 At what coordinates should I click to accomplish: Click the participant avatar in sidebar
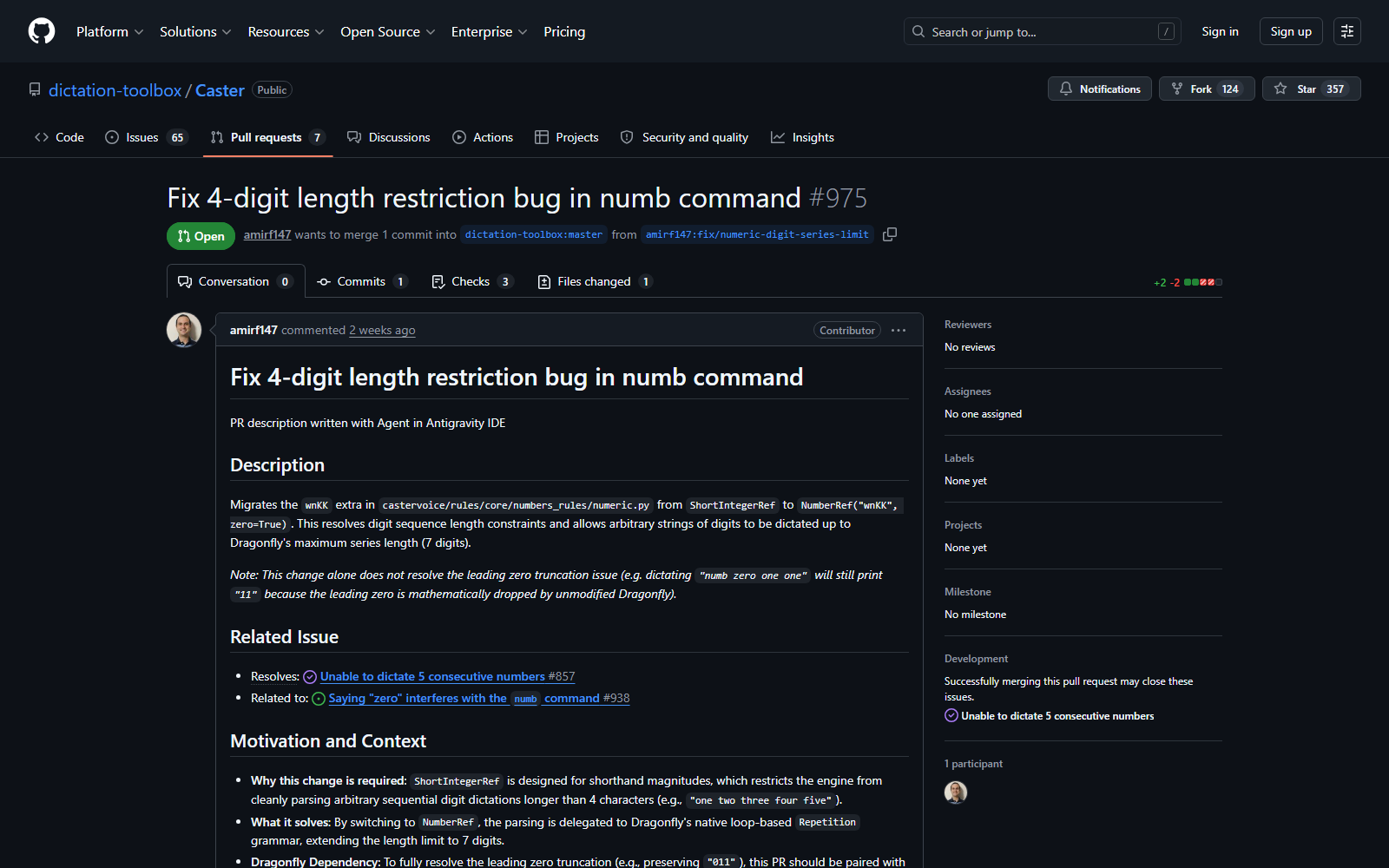956,792
